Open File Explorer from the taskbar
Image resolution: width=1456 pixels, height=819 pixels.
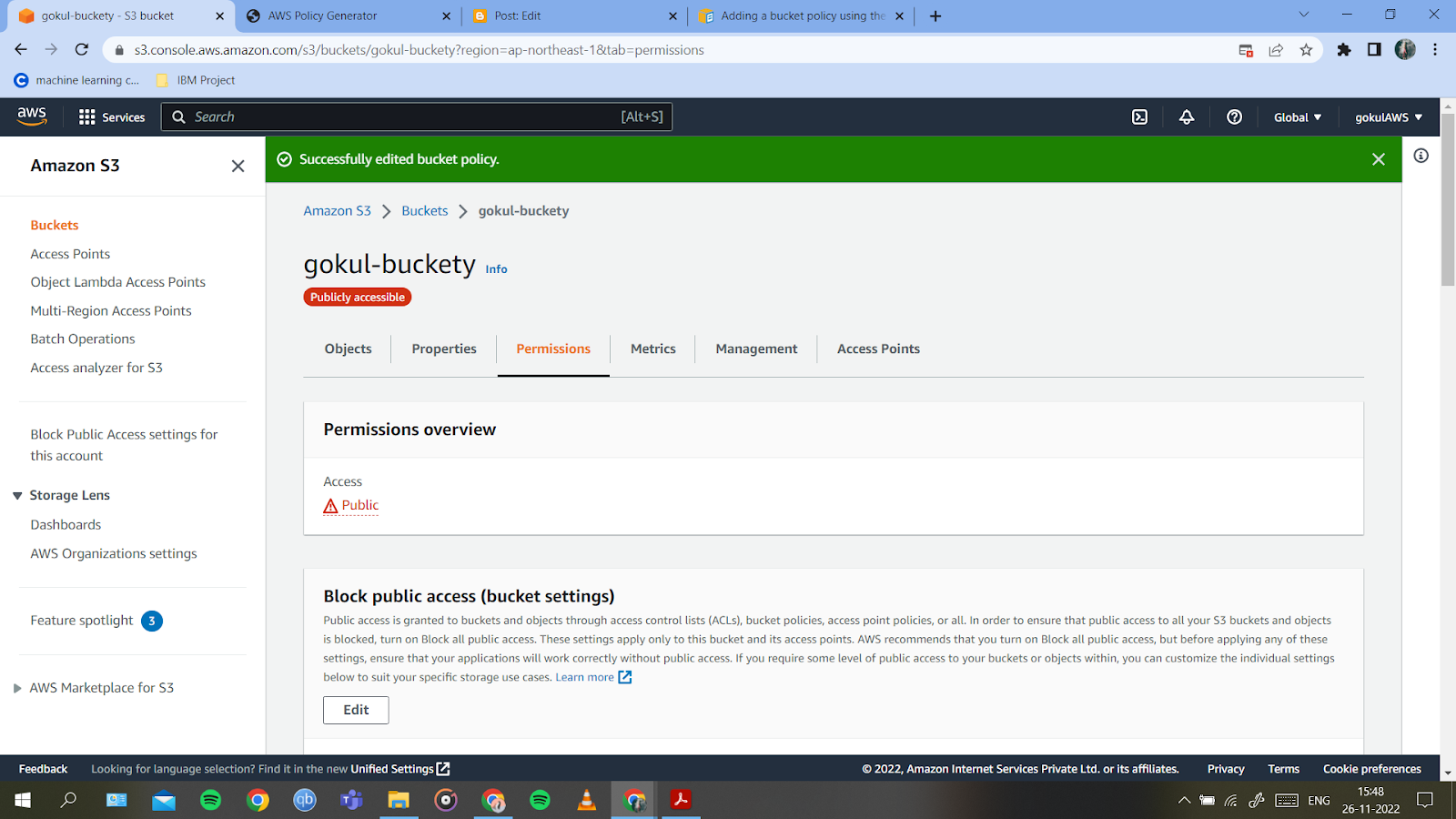coord(399,800)
